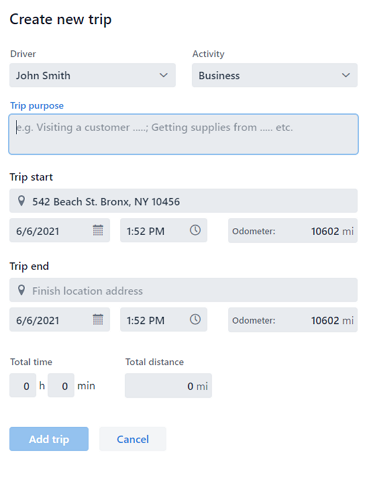Image resolution: width=365 pixels, height=498 pixels.
Task: Open the Trip start clock icon
Action: [195, 230]
